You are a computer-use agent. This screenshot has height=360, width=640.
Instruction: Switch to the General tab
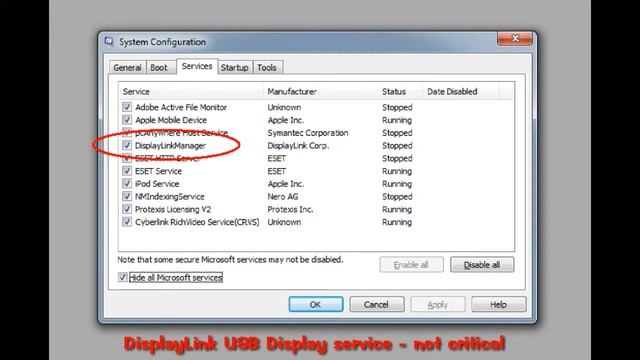[127, 68]
